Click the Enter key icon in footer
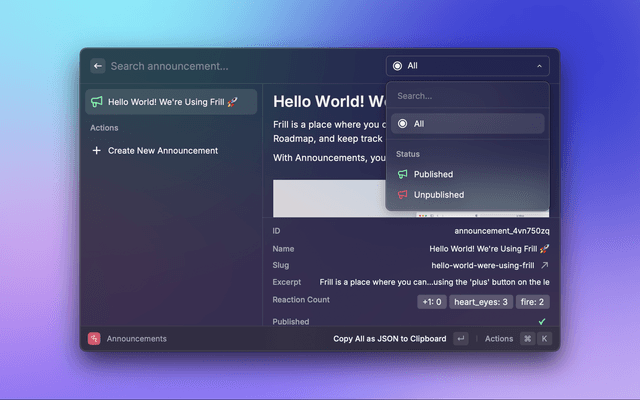This screenshot has width=640, height=400. click(460, 339)
